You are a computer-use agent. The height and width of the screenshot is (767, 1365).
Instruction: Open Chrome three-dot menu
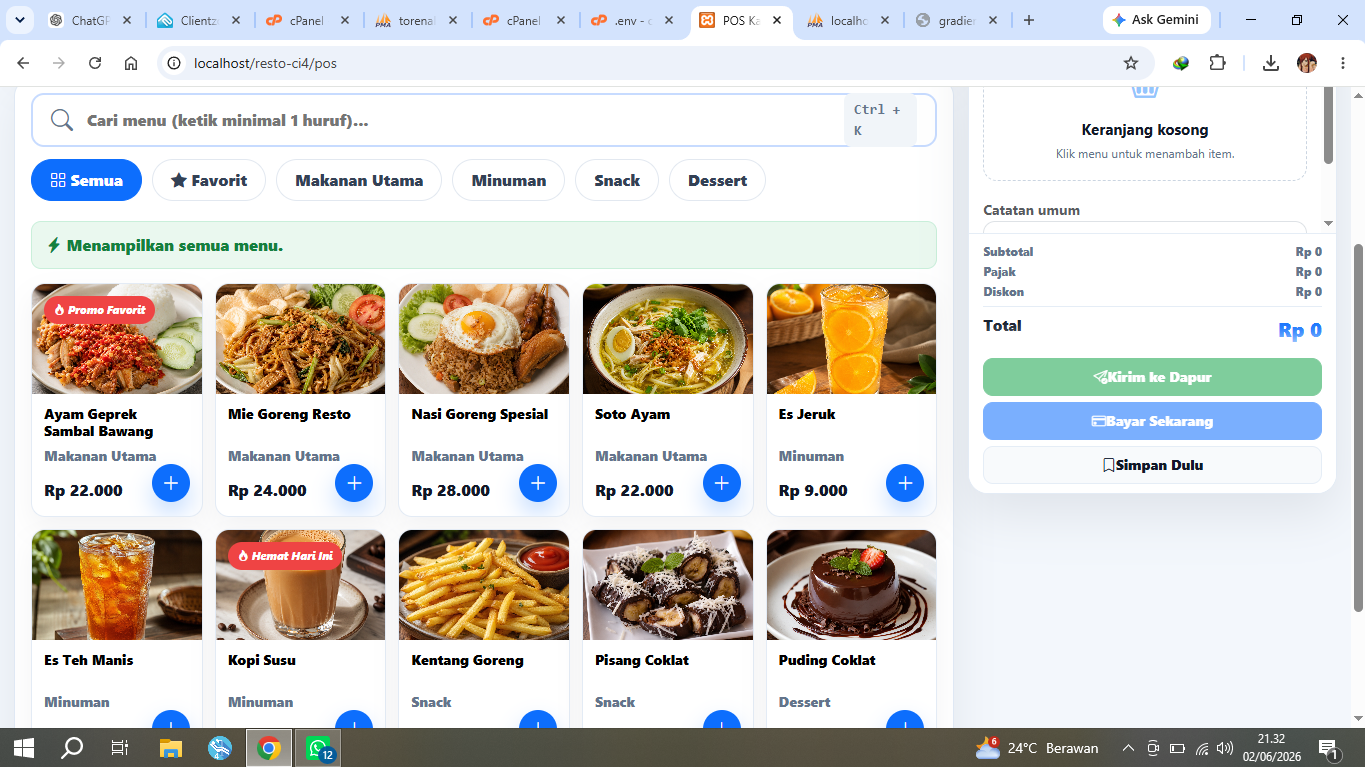1341,63
